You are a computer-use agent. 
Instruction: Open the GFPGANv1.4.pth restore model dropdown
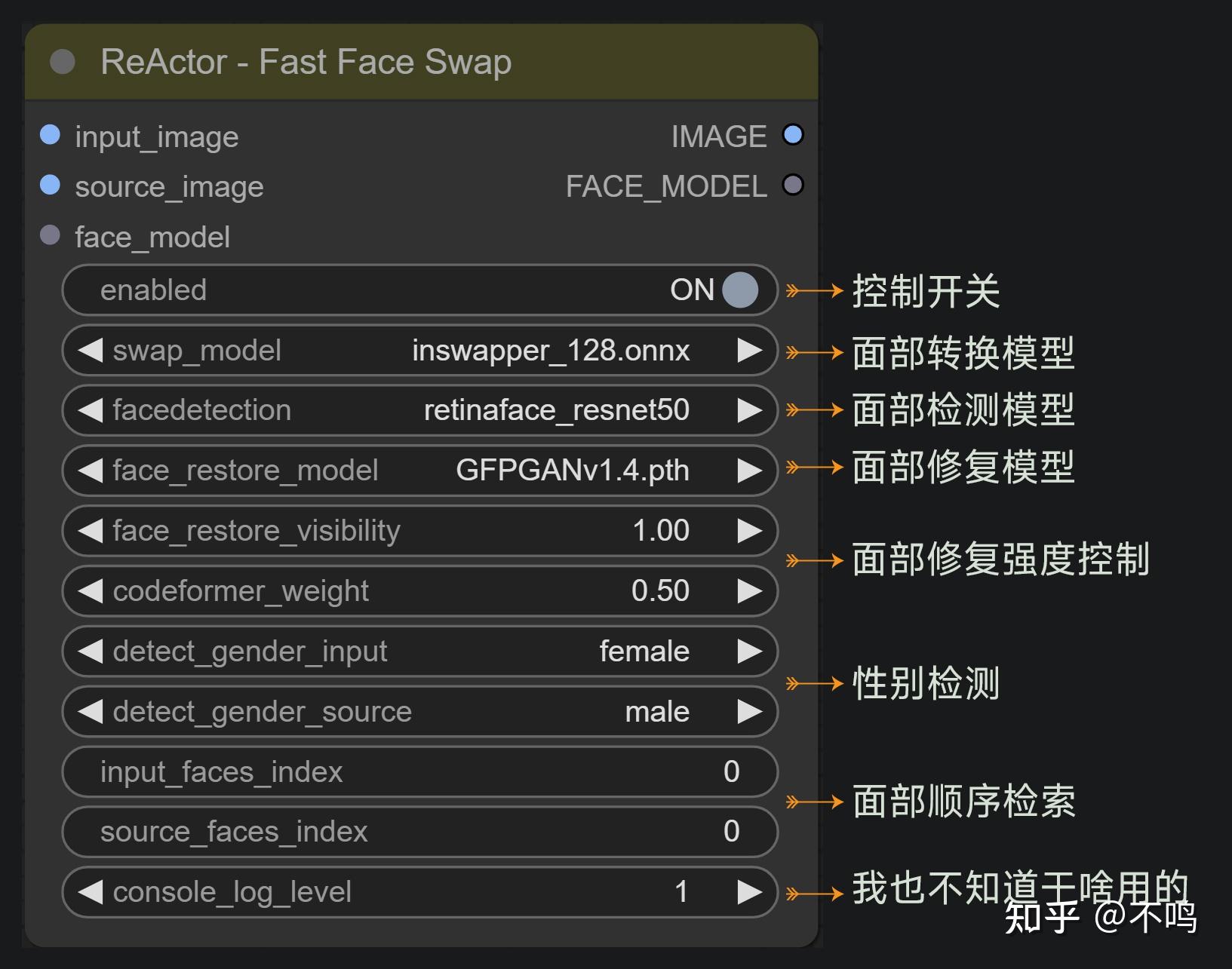pos(572,471)
